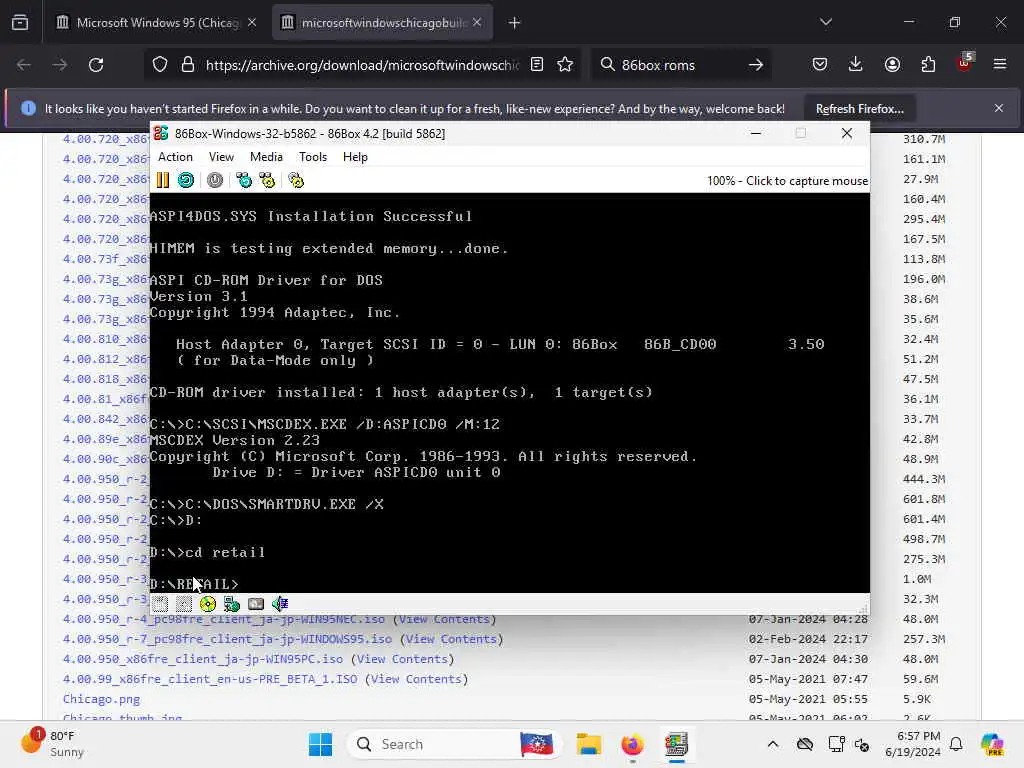Click the D:\RETAIL> prompt in emulator screen
The image size is (1024, 768).
point(194,584)
